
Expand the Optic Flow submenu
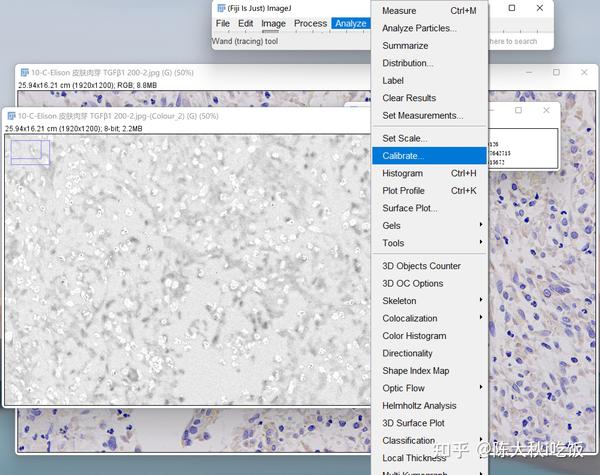point(429,388)
